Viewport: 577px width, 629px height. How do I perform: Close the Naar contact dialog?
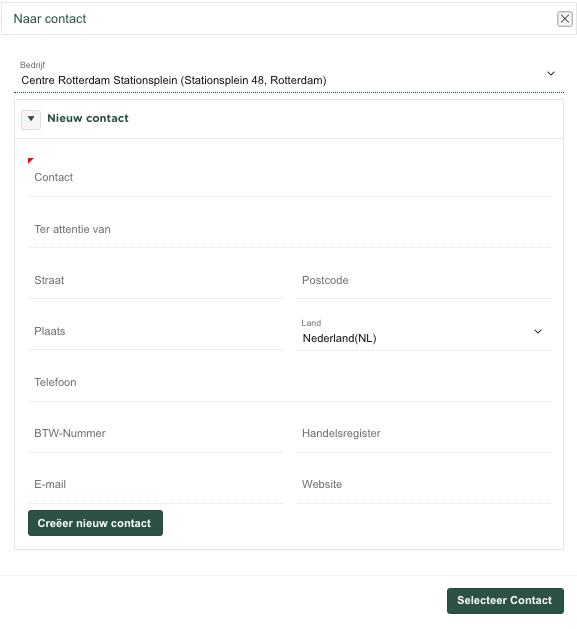[565, 19]
